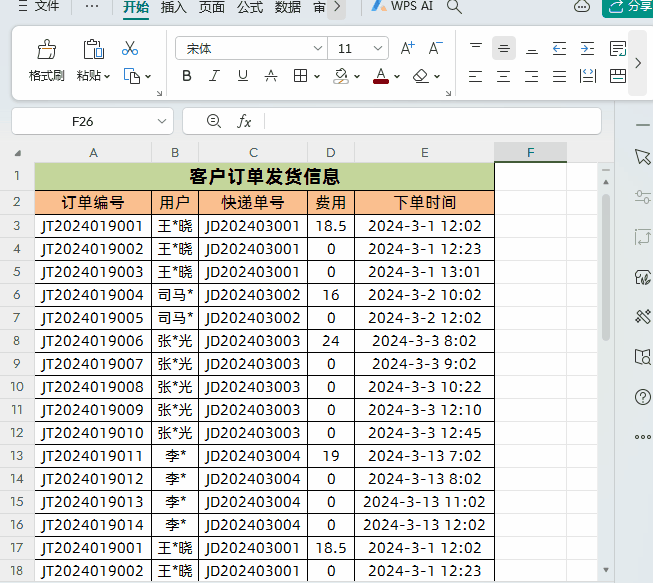
Task: Click the borders grid icon
Action: coord(300,76)
